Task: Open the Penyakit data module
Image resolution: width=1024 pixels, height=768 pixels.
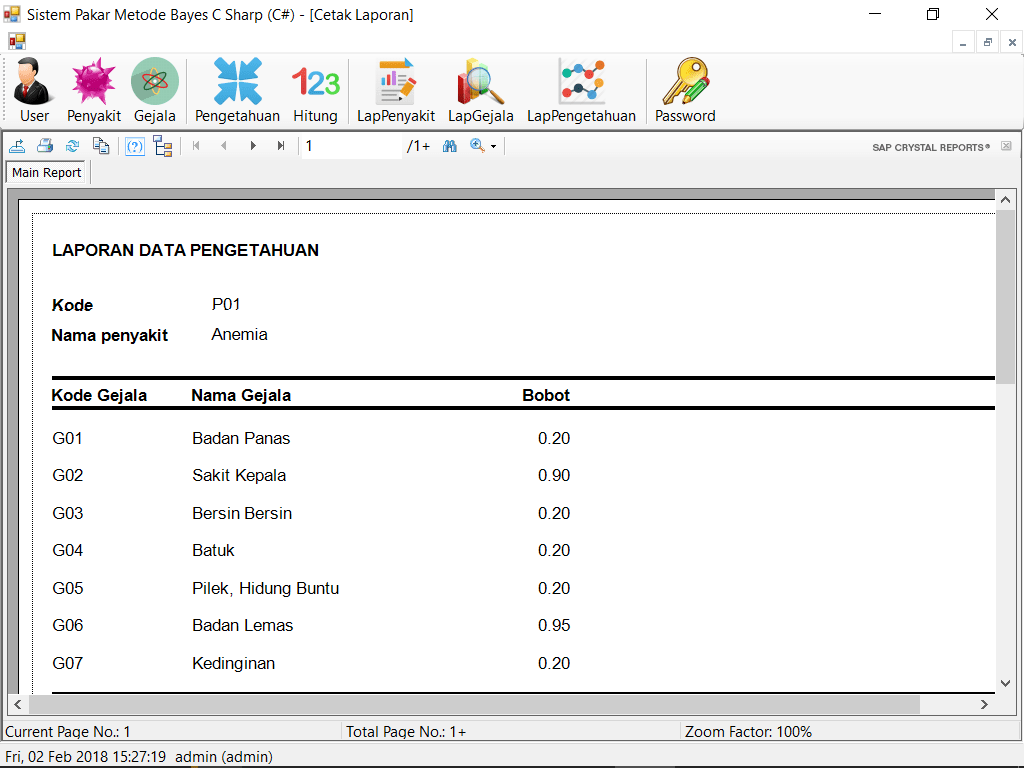Action: point(94,91)
